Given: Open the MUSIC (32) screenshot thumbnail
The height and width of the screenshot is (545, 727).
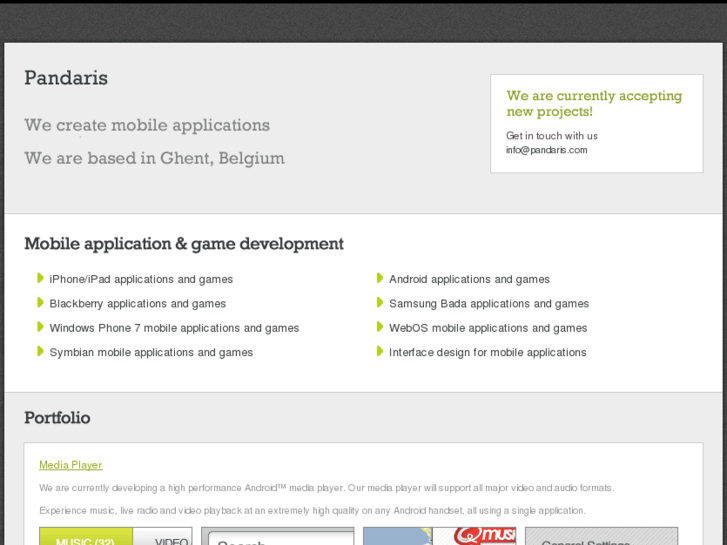Looking at the screenshot, I should (115, 536).
